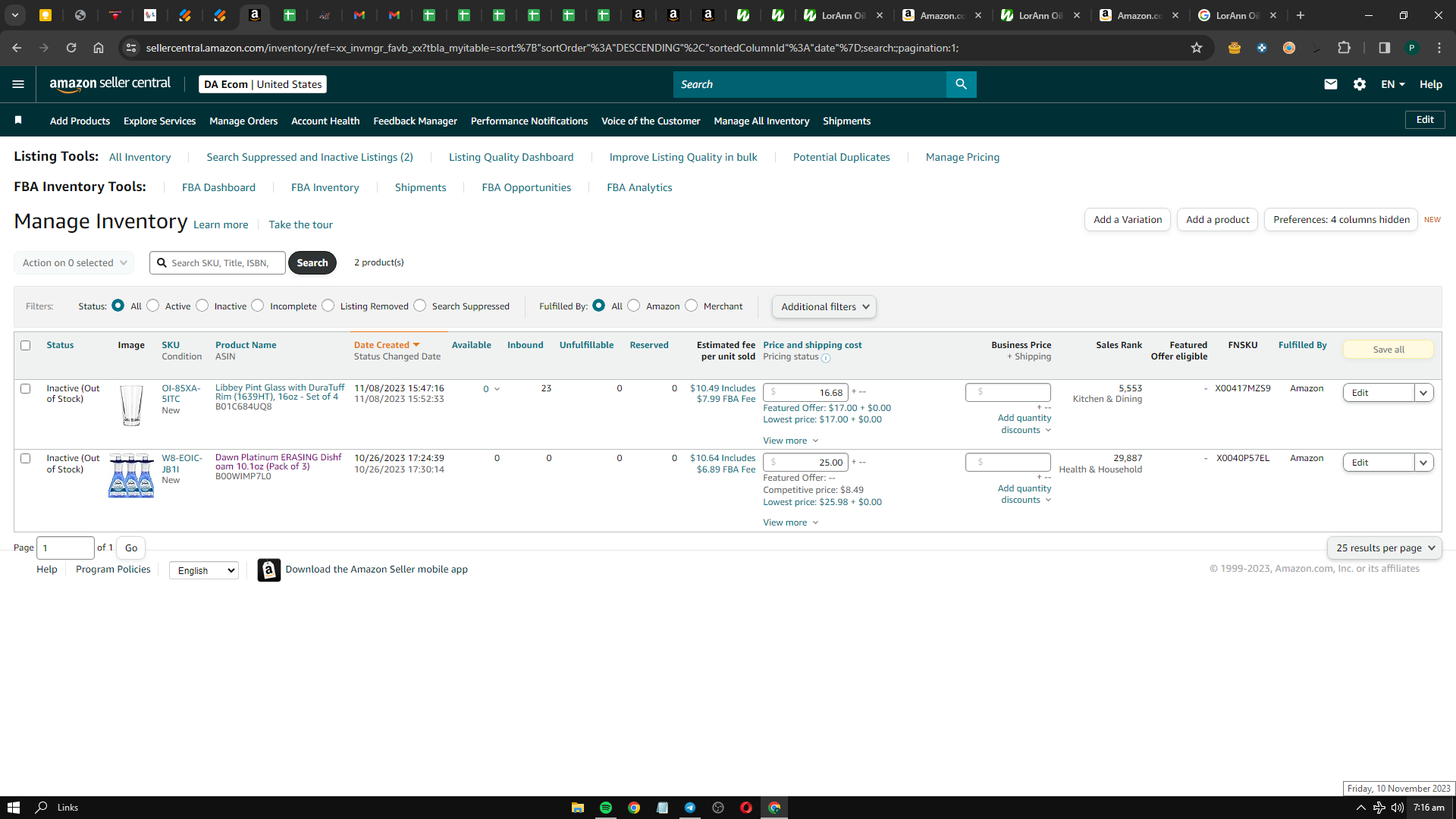The width and height of the screenshot is (1456, 819).
Task: Open Account Health in the navigation bar
Action: tap(325, 121)
